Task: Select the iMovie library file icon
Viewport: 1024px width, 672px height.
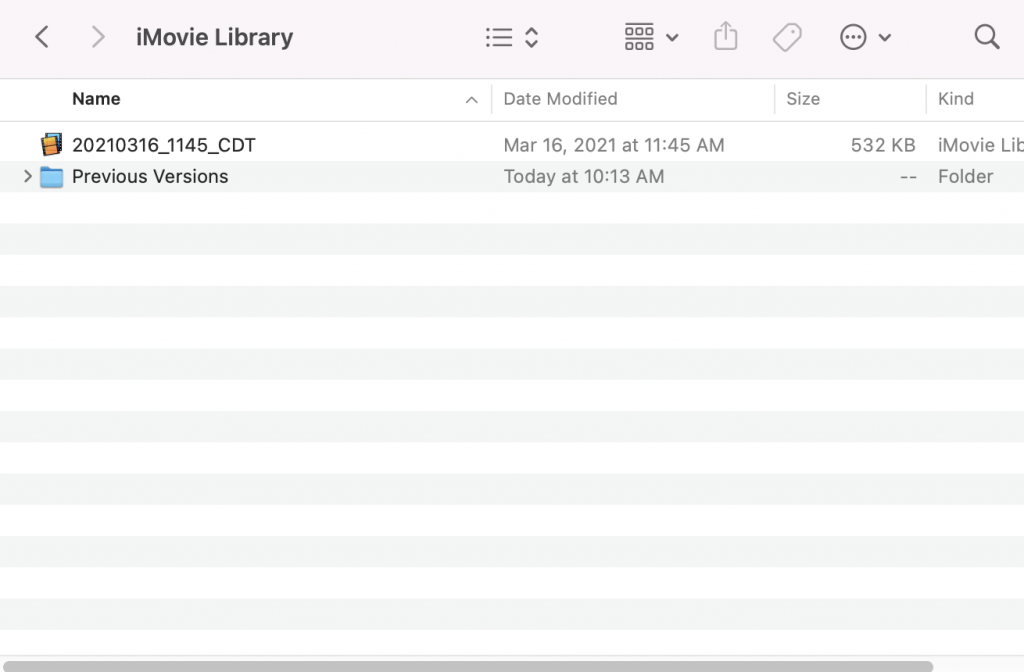Action: click(x=52, y=144)
